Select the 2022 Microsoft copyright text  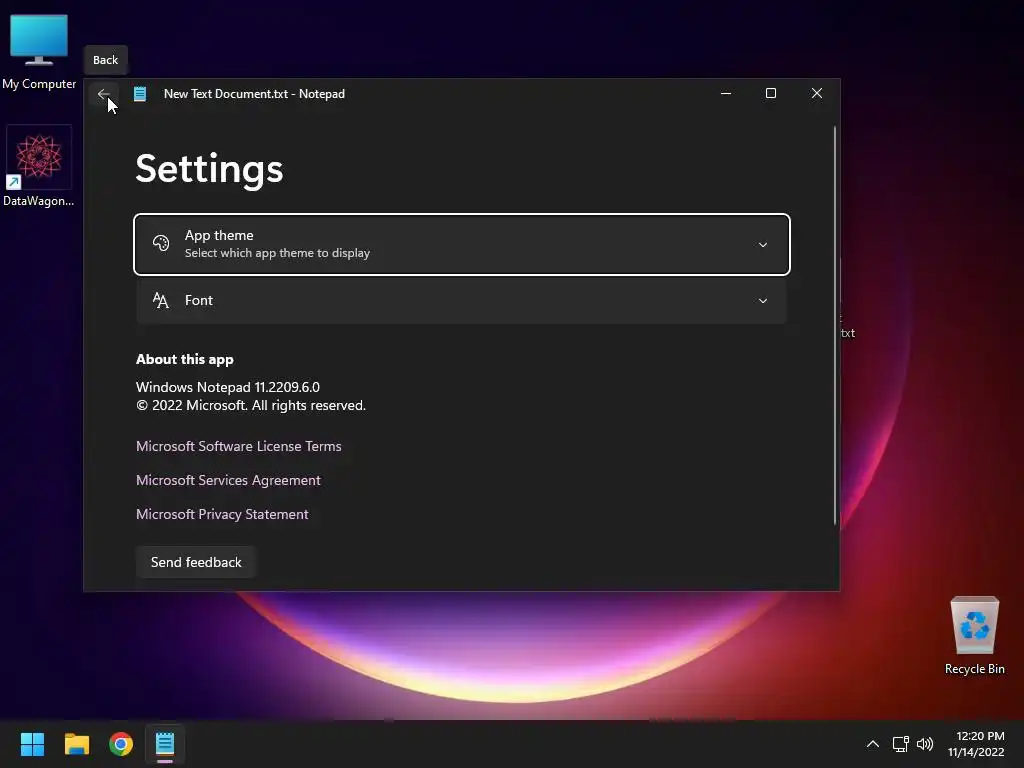coord(251,406)
